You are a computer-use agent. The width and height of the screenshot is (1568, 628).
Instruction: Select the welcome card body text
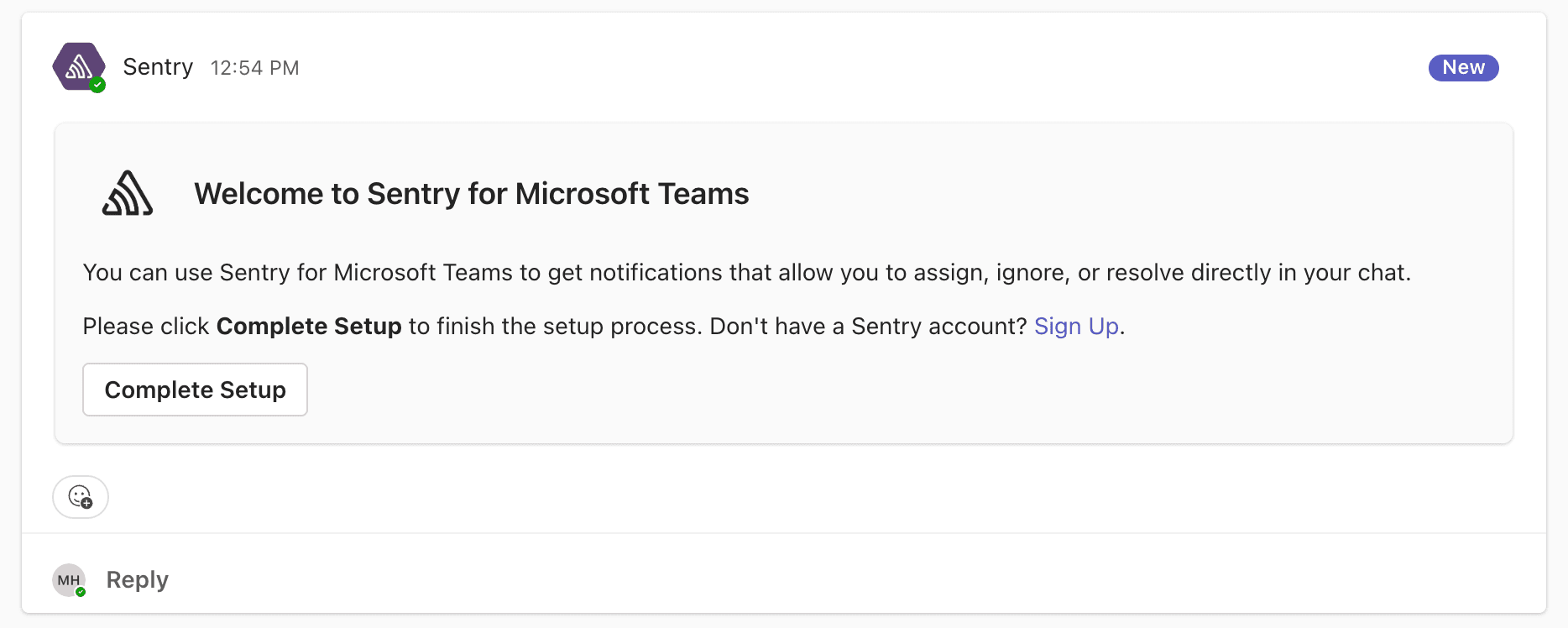[x=745, y=272]
